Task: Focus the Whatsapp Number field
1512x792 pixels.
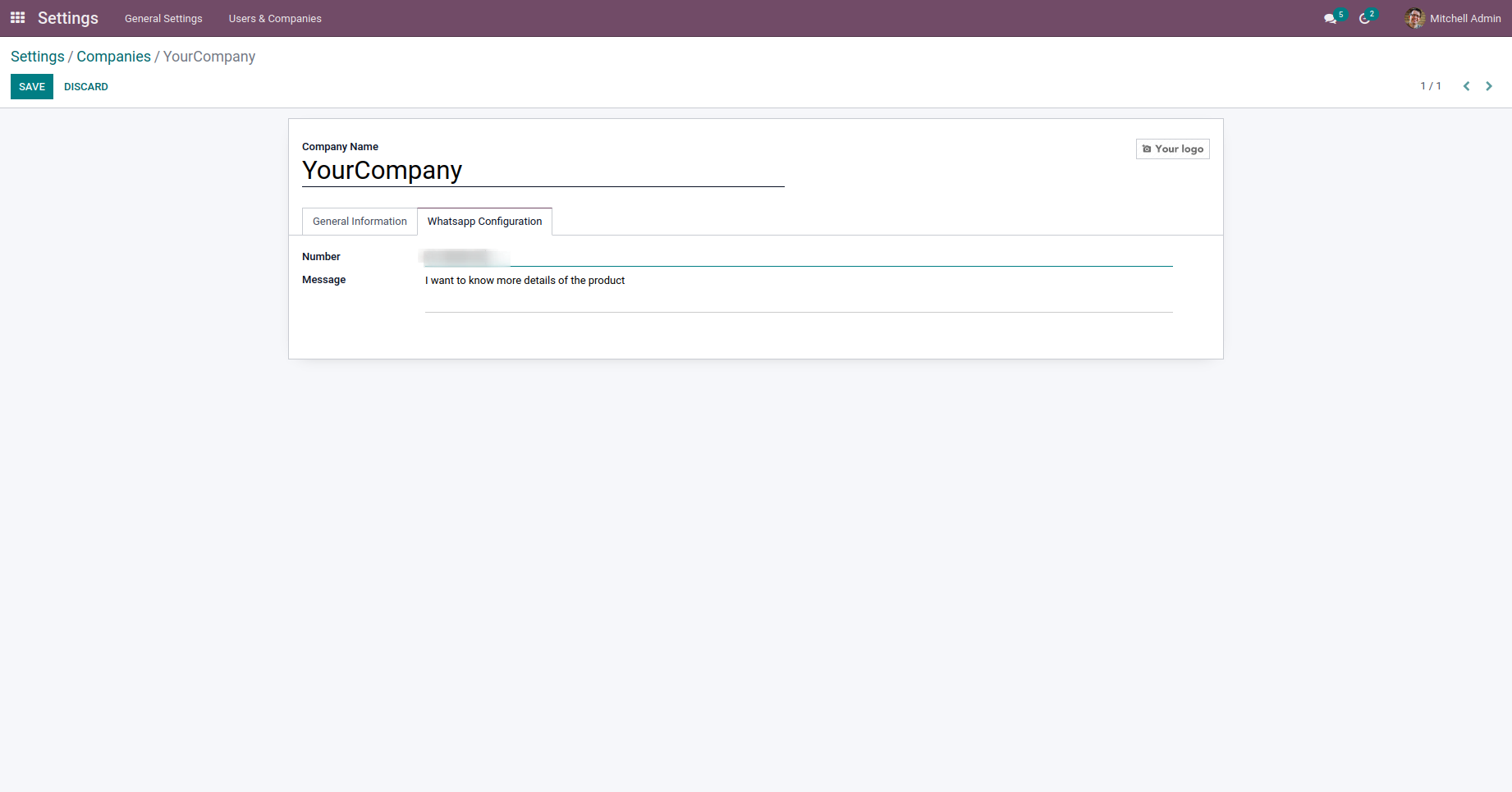Action: [799, 257]
